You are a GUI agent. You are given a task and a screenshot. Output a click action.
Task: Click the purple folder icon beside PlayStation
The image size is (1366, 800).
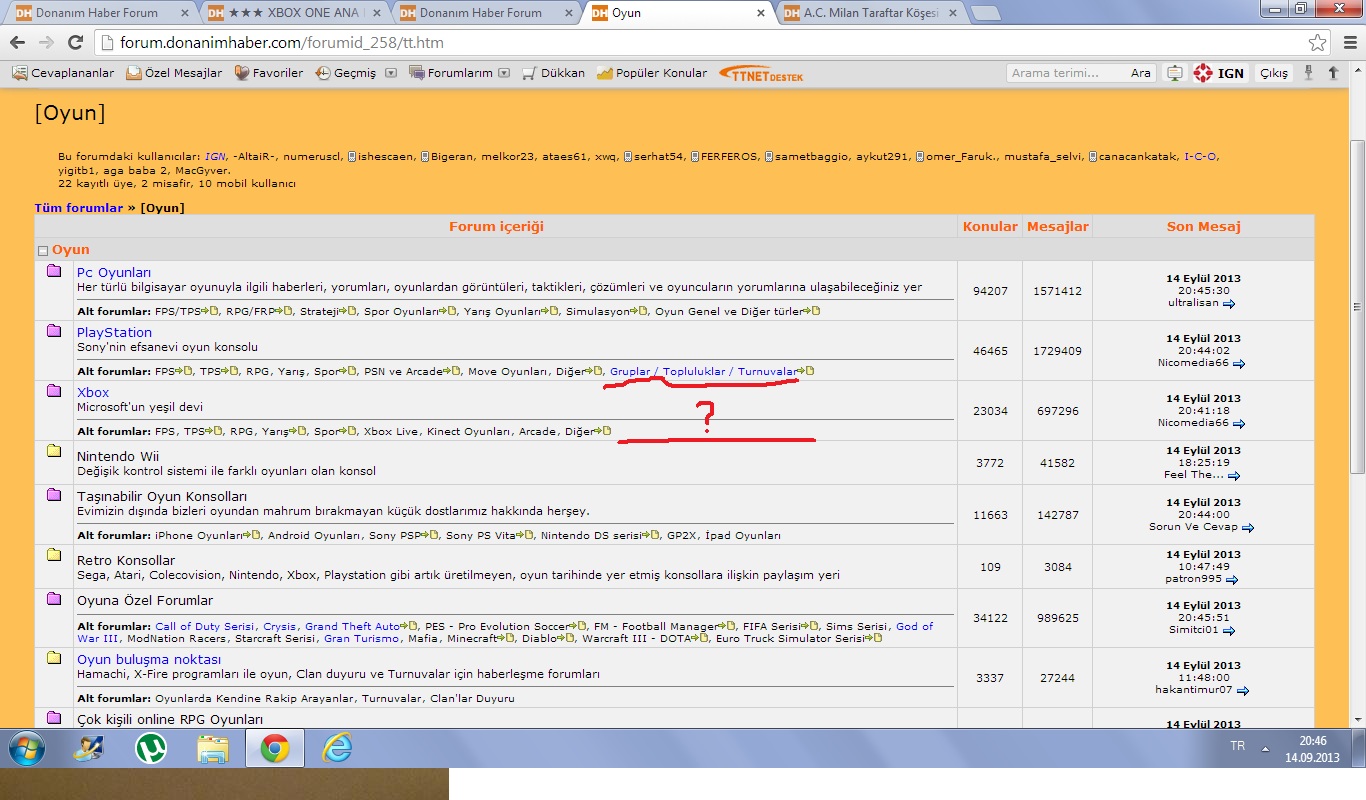54,331
